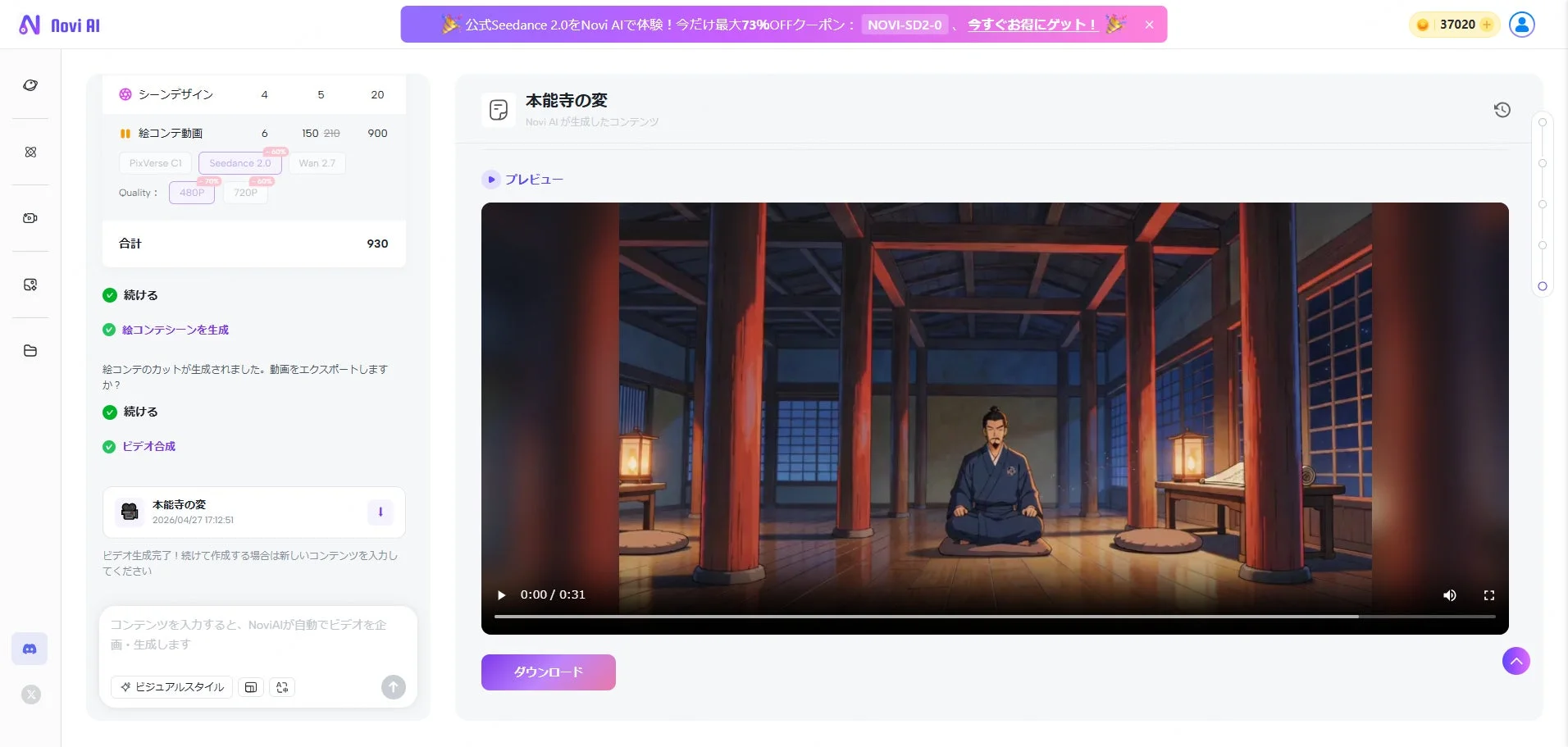This screenshot has height=747, width=1568.
Task: Select the PixVerse C1 model tab
Action: click(x=155, y=162)
